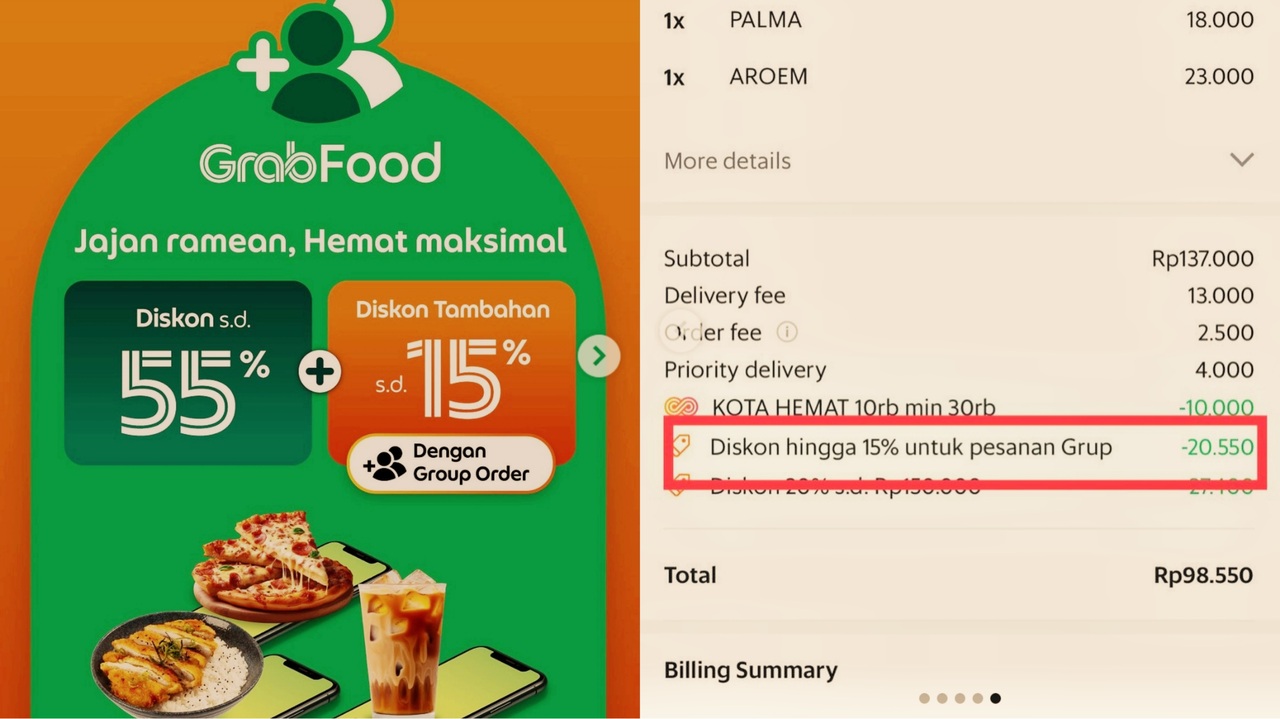Select the last carousel page dot
This screenshot has width=1280, height=719.
point(995,698)
